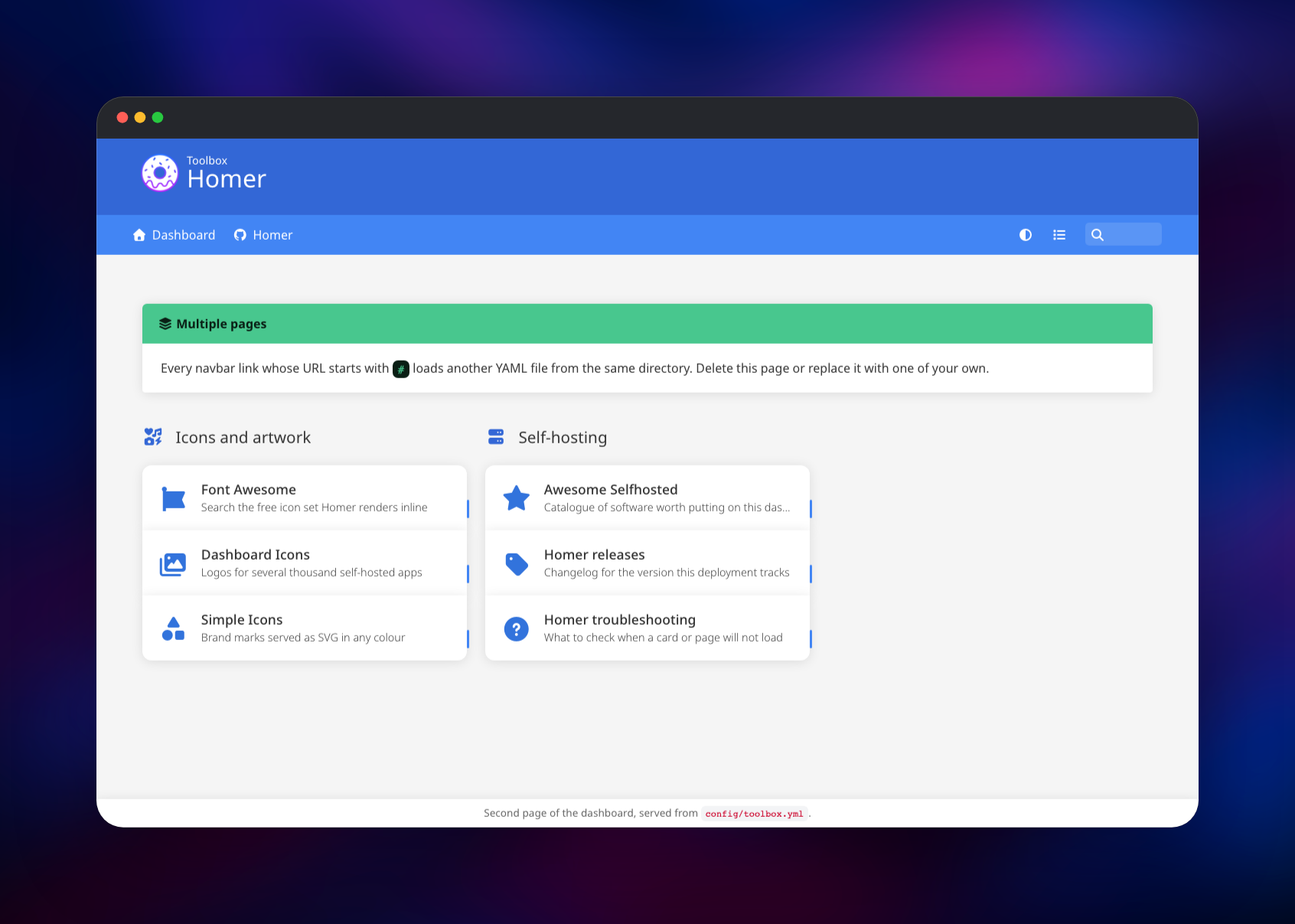Viewport: 1295px width, 924px height.
Task: Click the config/toolbox.yml footer code
Action: (x=755, y=814)
